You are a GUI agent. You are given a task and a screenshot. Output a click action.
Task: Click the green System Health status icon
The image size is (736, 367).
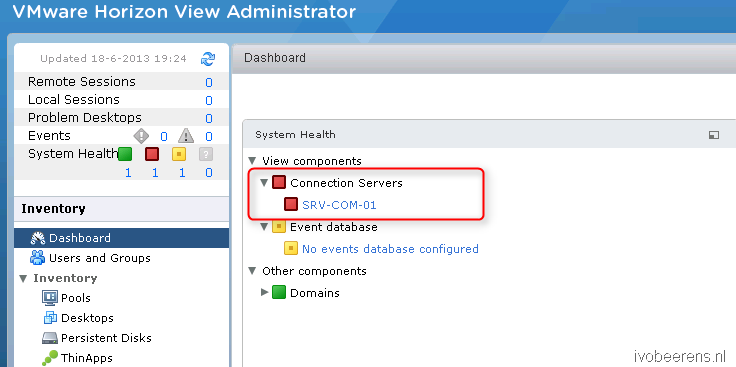pos(125,154)
